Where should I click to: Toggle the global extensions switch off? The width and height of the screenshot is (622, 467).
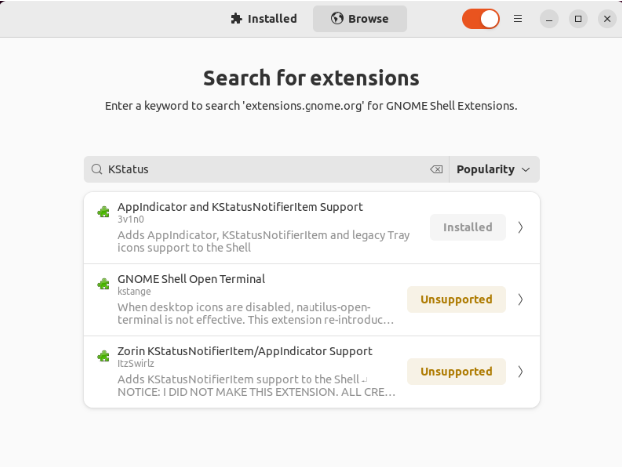click(480, 19)
